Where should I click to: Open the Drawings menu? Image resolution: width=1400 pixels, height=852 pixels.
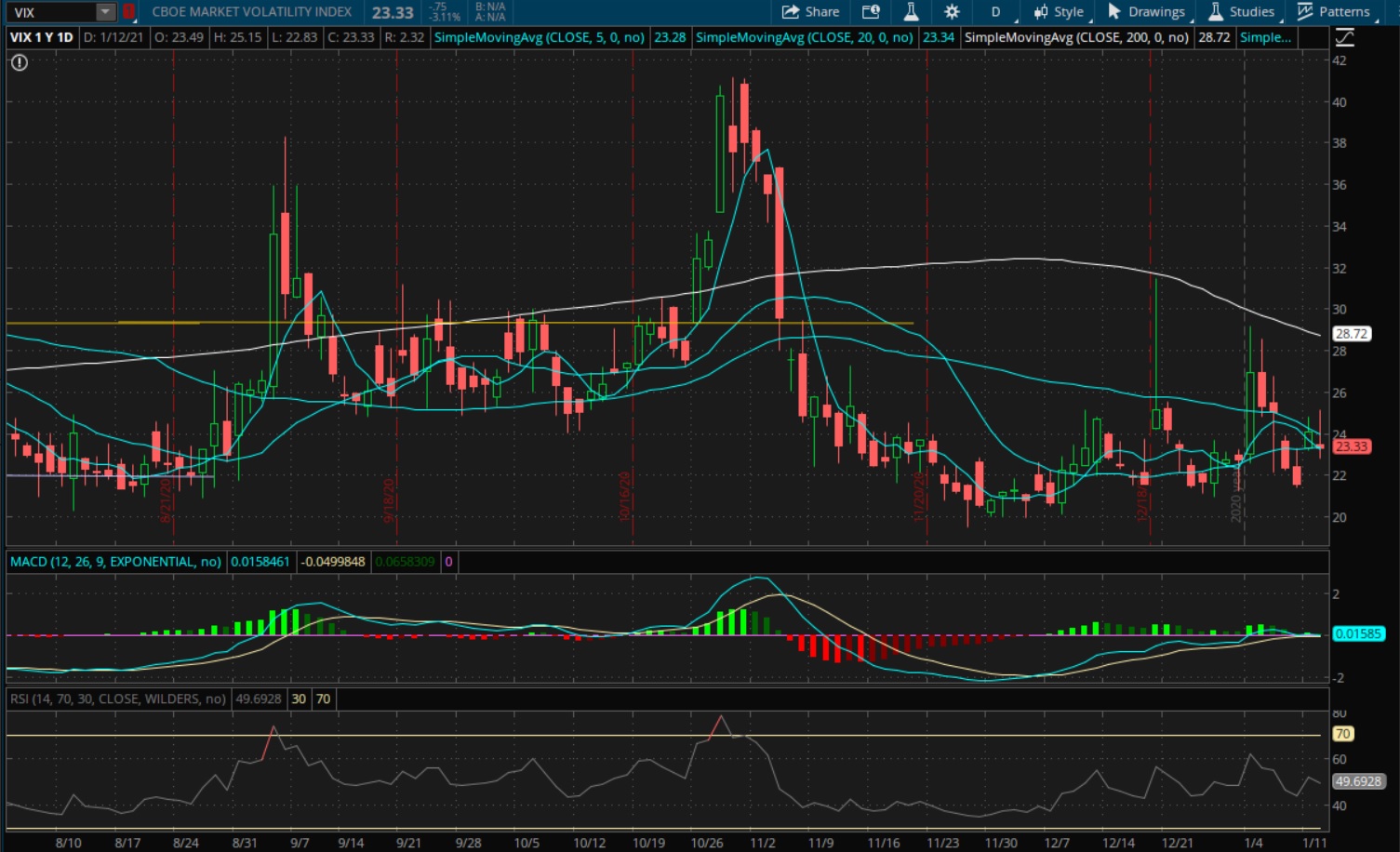click(1146, 12)
